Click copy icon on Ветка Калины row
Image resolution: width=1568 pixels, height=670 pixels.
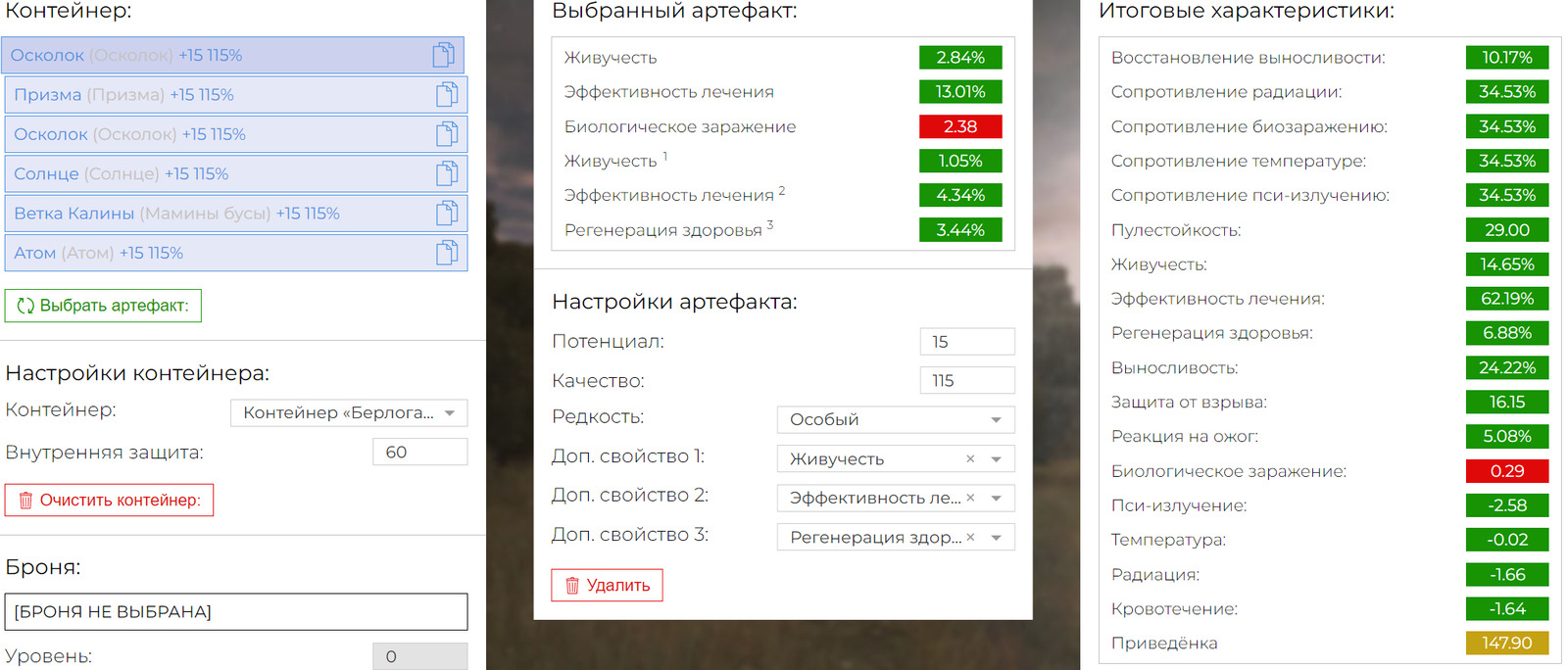pos(447,214)
